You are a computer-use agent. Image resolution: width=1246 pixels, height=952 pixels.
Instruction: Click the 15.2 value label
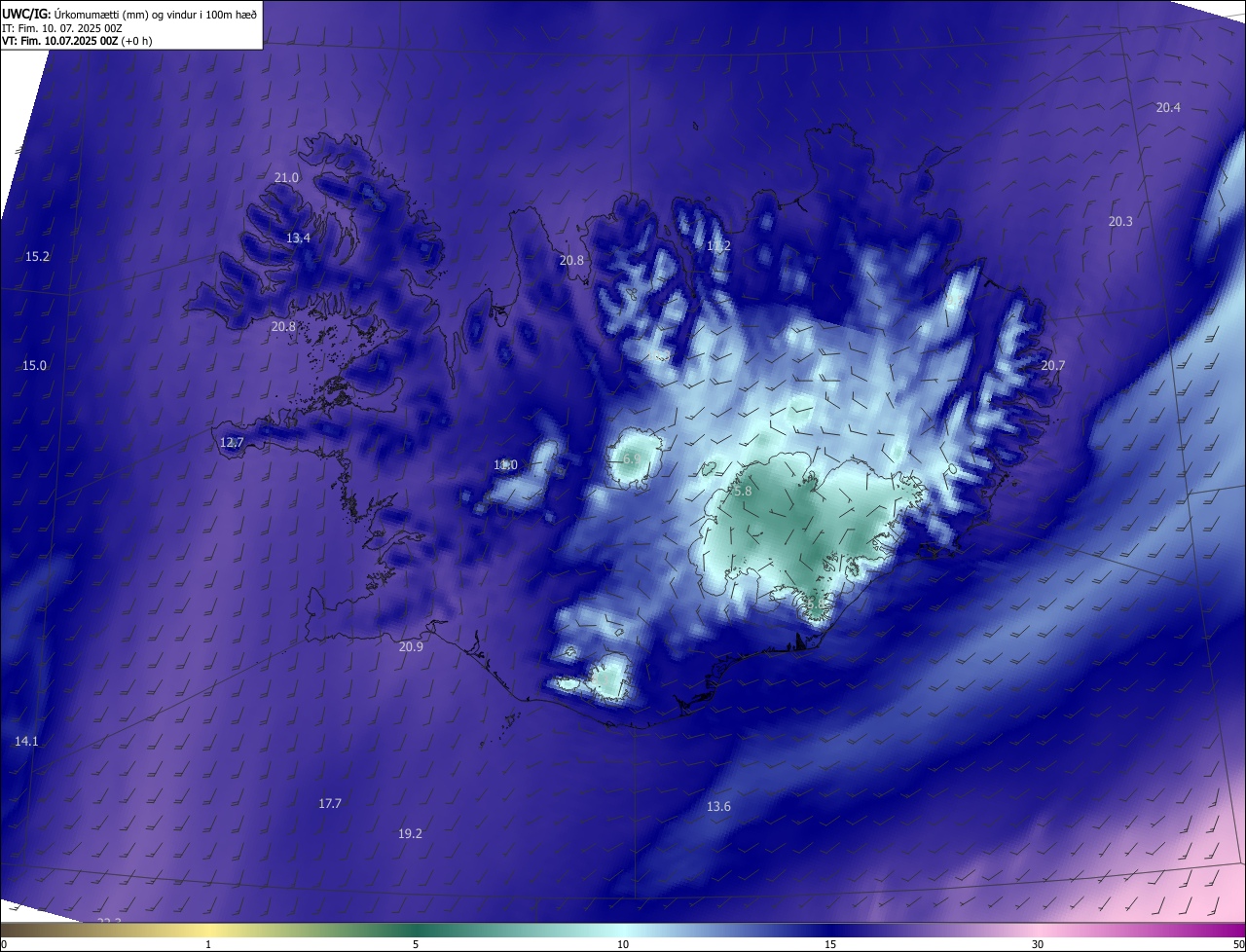(37, 257)
